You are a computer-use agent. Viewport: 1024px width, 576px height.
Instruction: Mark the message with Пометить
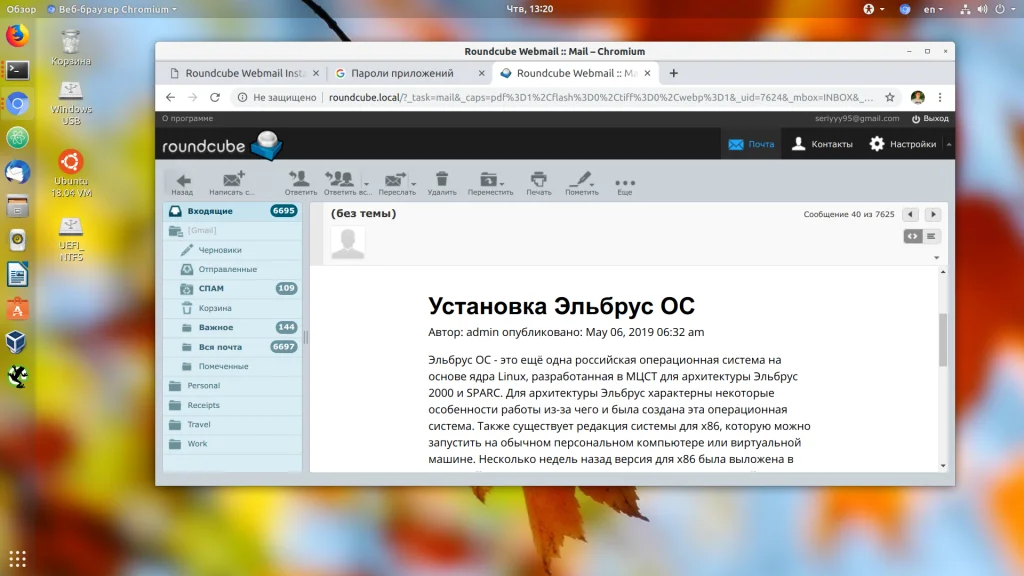[581, 184]
